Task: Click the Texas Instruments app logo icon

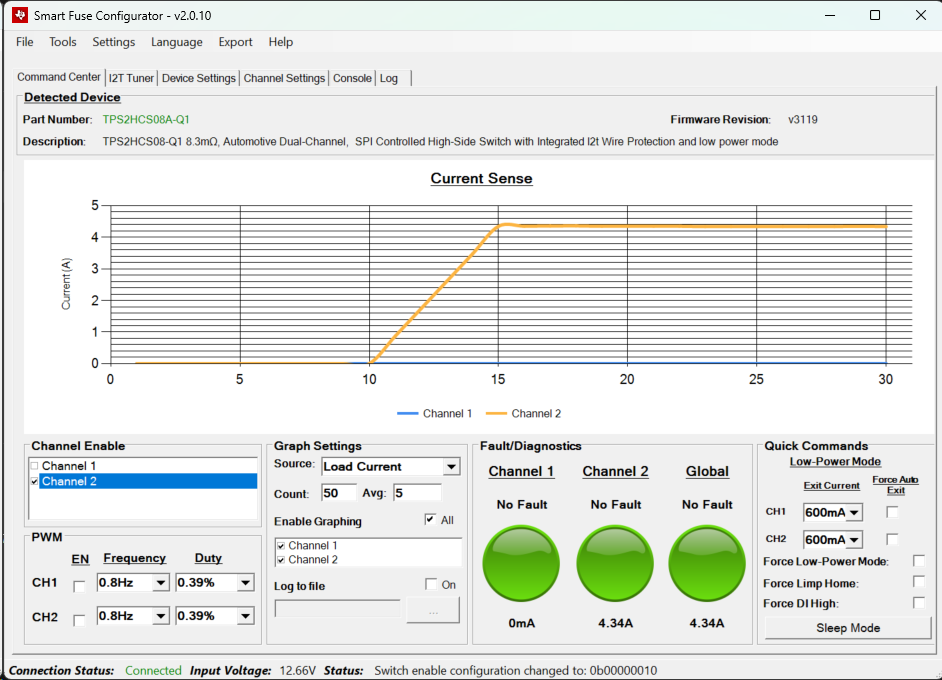Action: [x=19, y=15]
